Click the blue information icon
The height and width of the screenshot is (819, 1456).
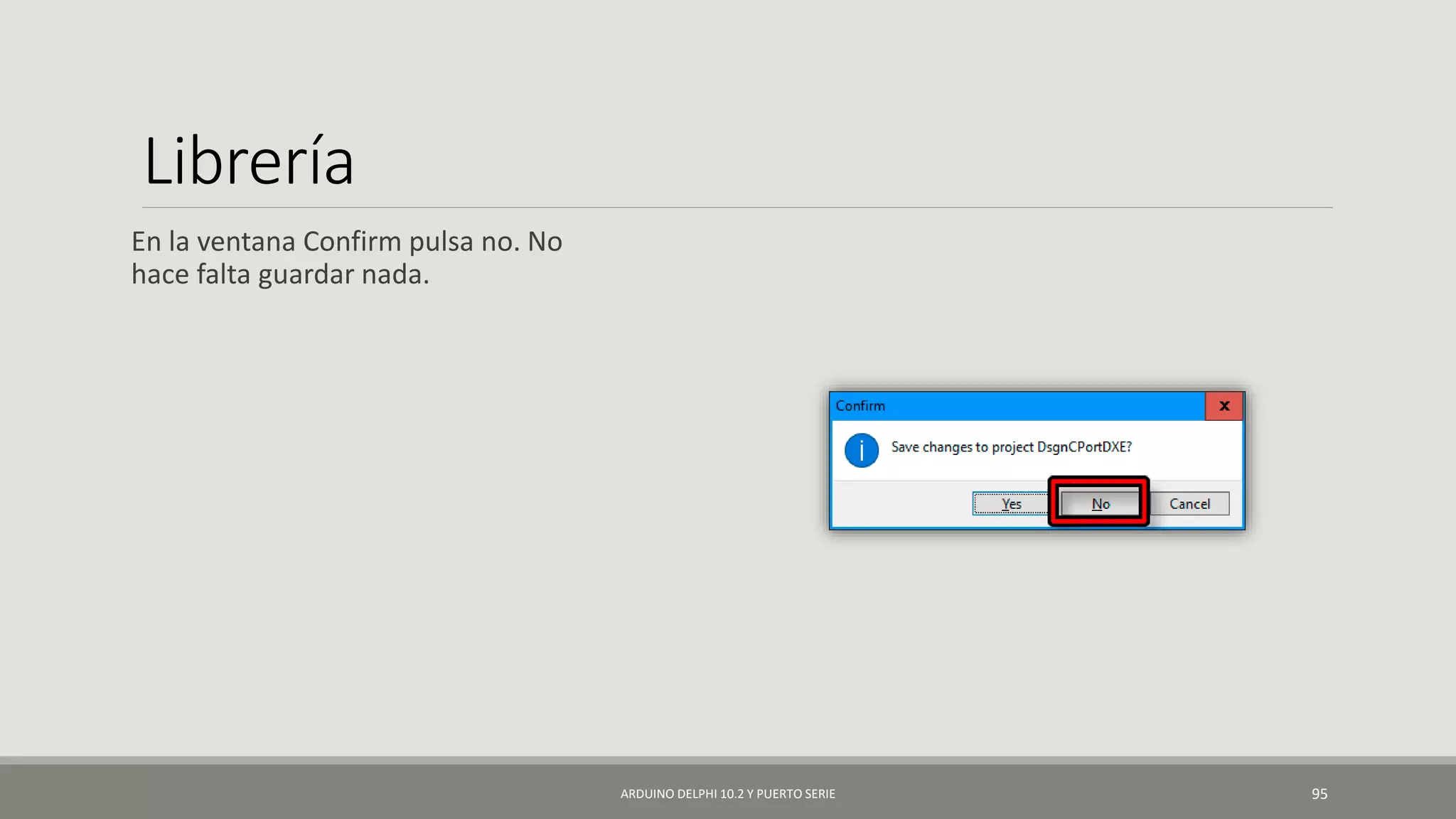(x=862, y=450)
